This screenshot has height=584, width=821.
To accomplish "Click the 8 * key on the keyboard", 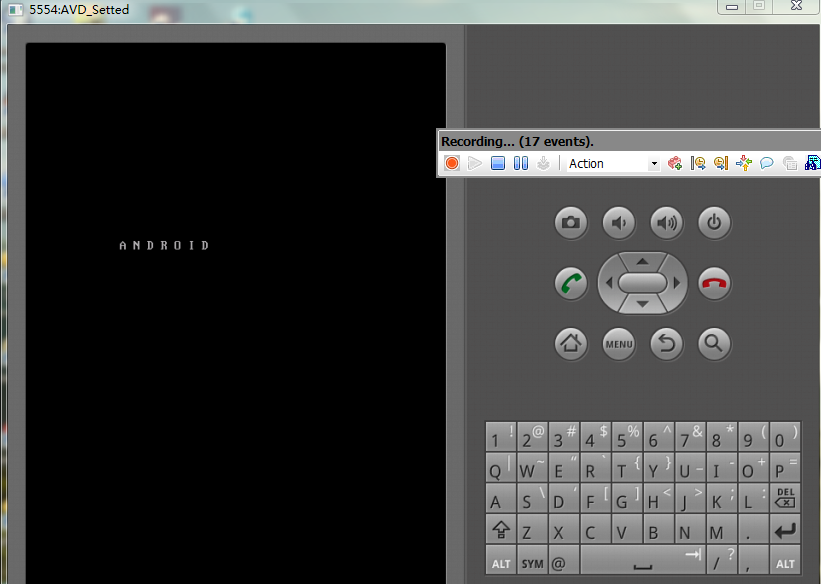I will (722, 437).
